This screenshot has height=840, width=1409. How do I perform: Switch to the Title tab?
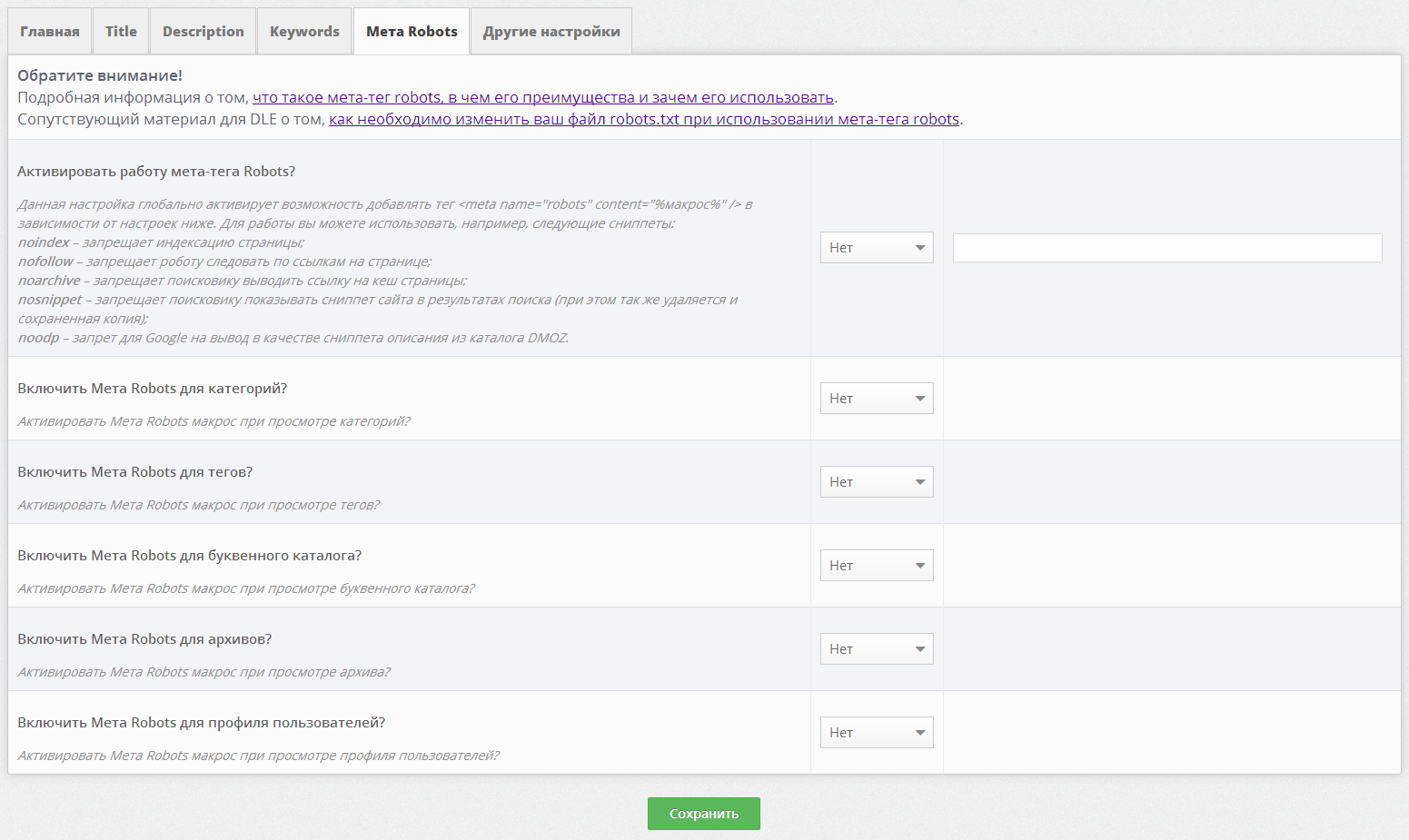[x=121, y=32]
